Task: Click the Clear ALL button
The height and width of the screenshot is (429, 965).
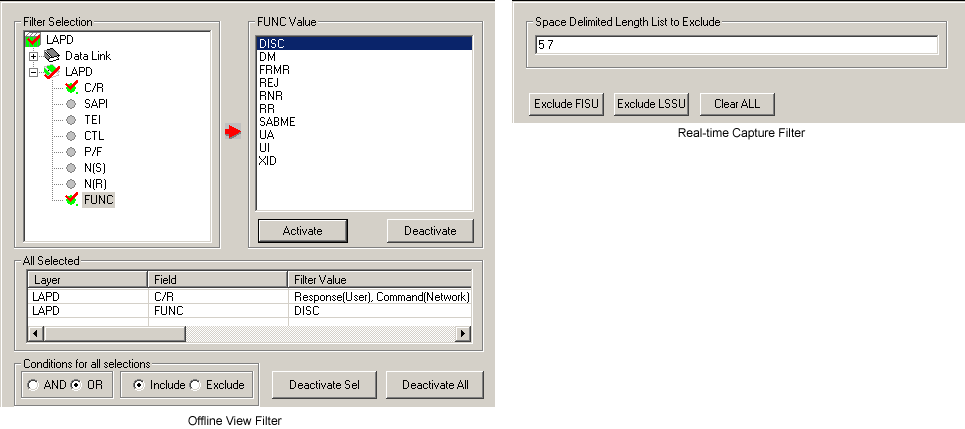Action: [737, 104]
